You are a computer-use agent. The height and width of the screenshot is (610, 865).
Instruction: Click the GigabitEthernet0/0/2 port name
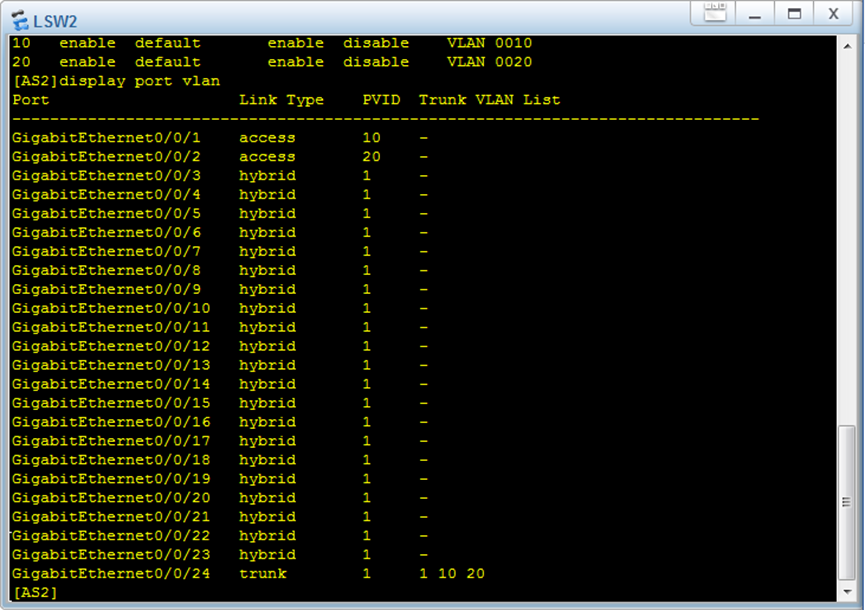pyautogui.click(x=106, y=157)
